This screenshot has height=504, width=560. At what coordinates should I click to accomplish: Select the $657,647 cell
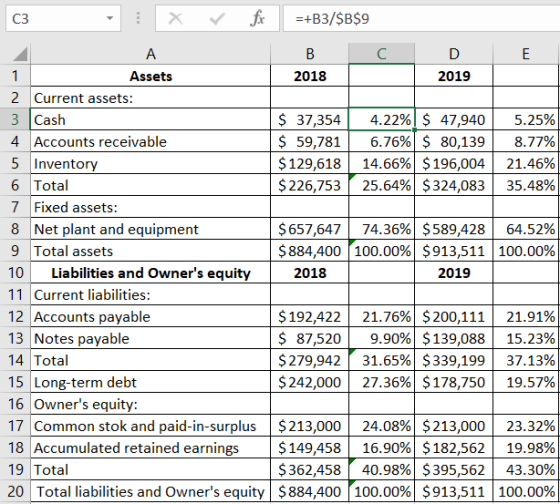click(310, 229)
